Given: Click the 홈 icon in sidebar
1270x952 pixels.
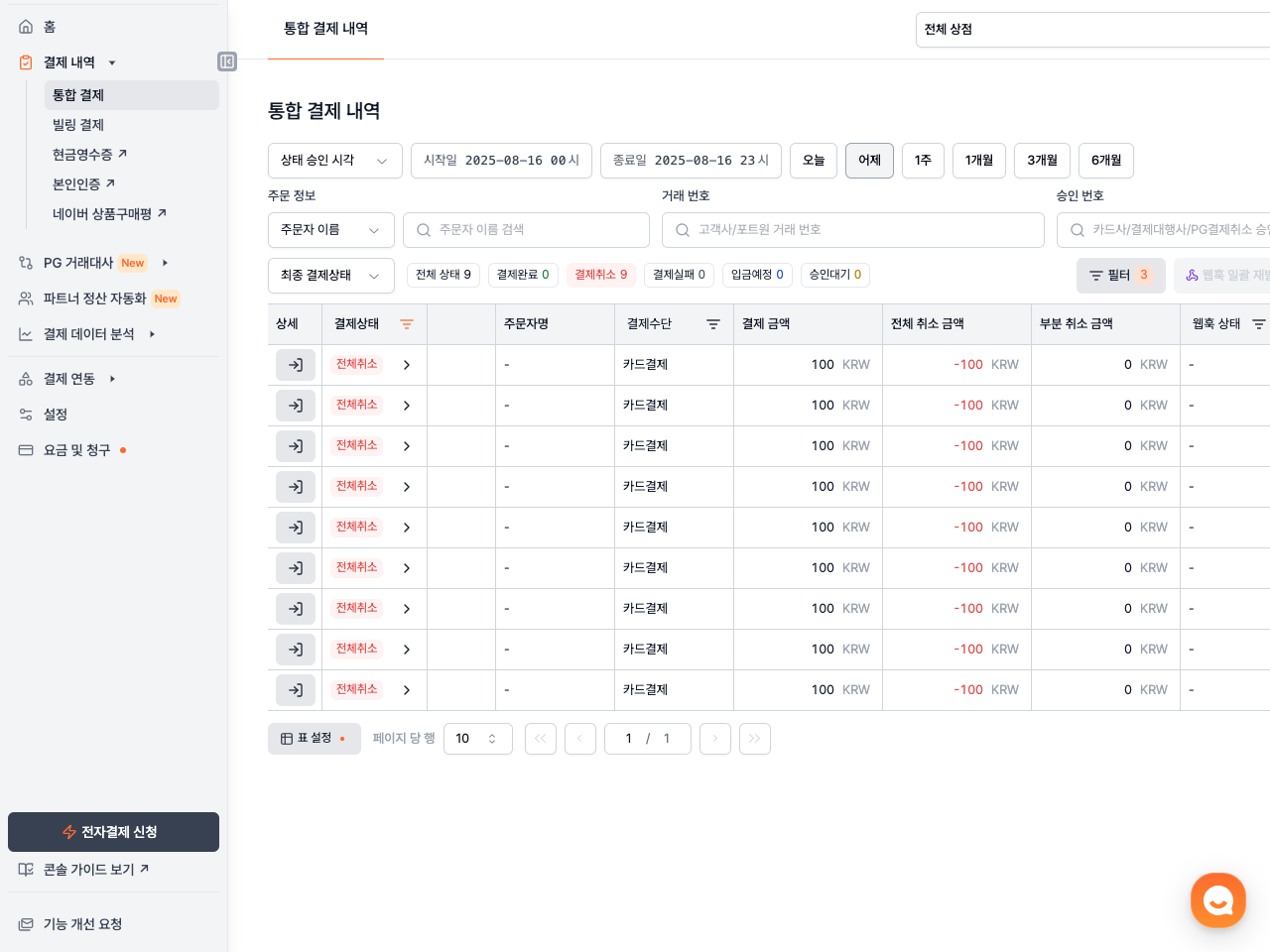Looking at the screenshot, I should point(26,27).
